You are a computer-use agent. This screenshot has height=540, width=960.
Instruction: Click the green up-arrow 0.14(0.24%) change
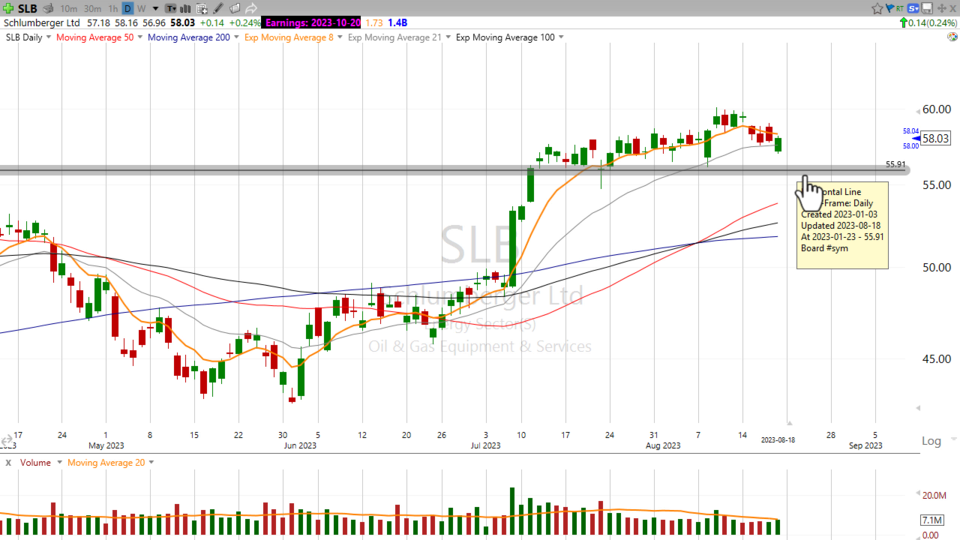click(x=928, y=23)
